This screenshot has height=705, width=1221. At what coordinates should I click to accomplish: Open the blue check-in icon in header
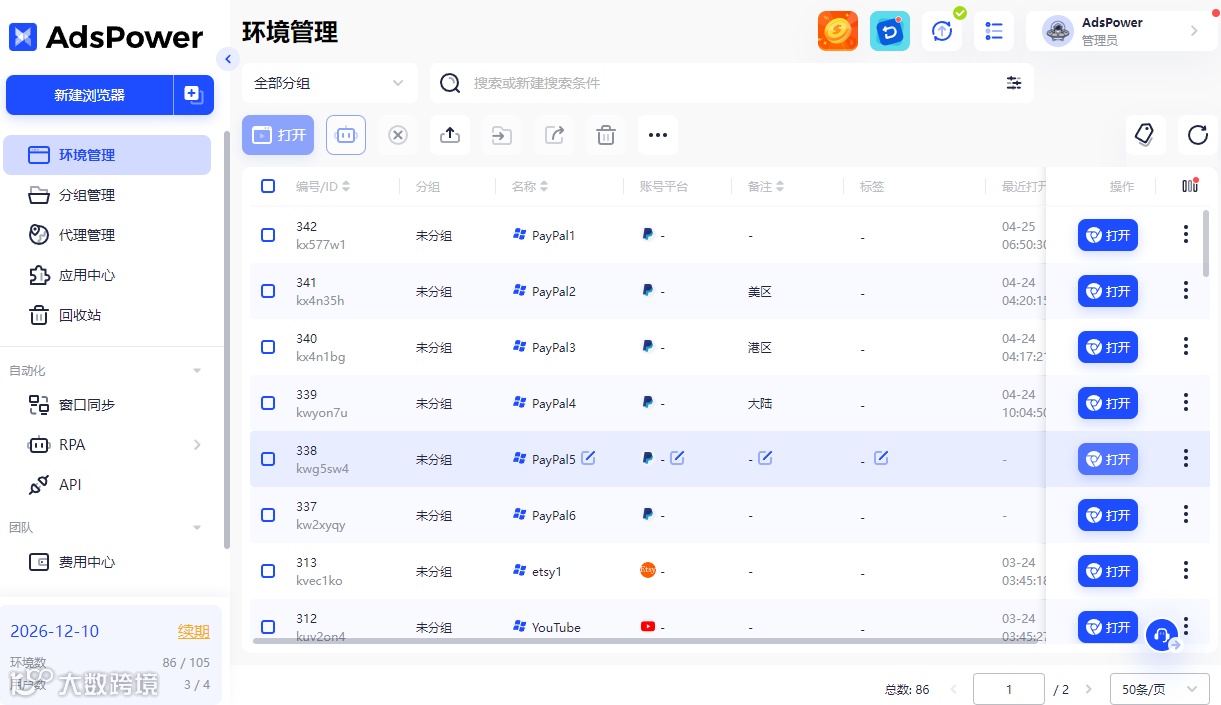(889, 31)
